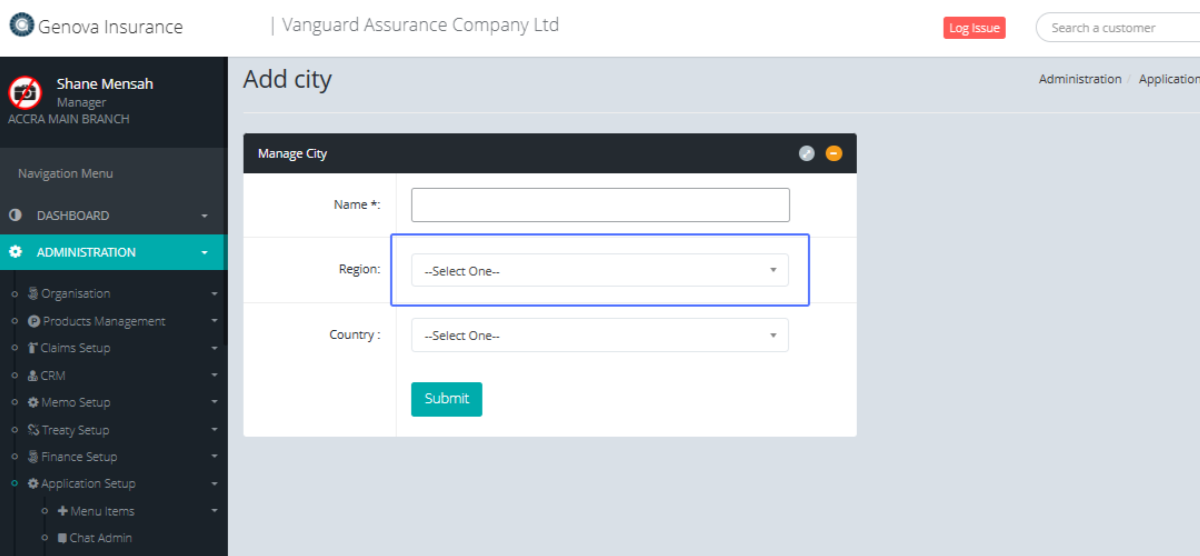Screen dimensions: 1200x556
Task: Click the red Log Issue button
Action: (x=973, y=28)
